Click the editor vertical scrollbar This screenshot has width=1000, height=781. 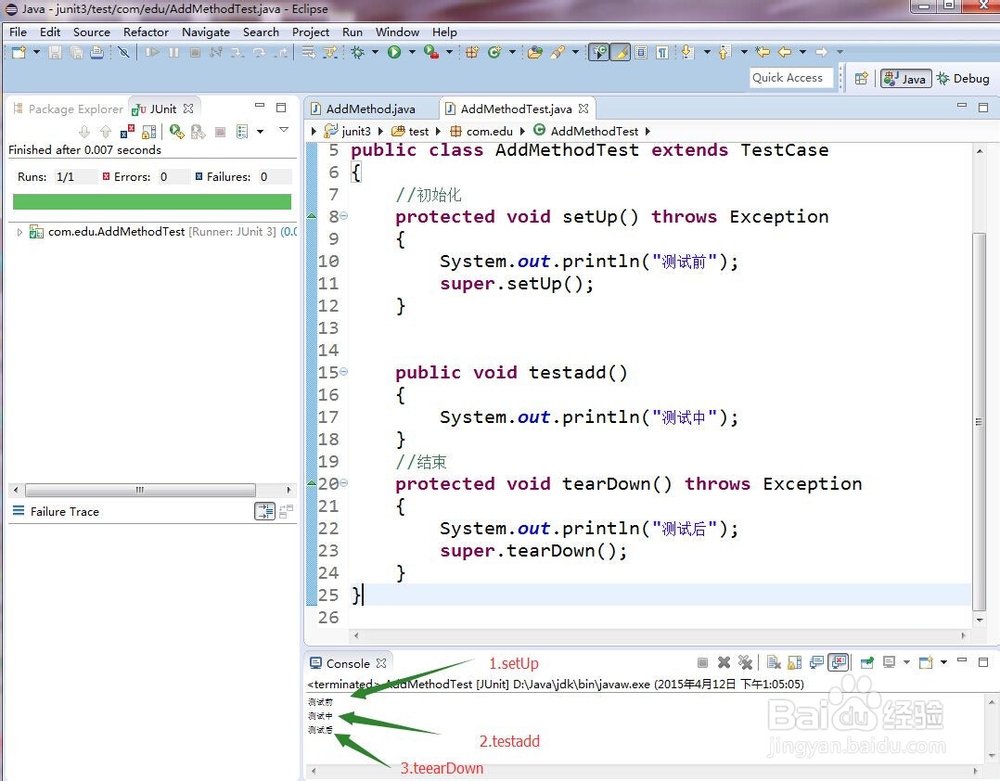click(979, 422)
